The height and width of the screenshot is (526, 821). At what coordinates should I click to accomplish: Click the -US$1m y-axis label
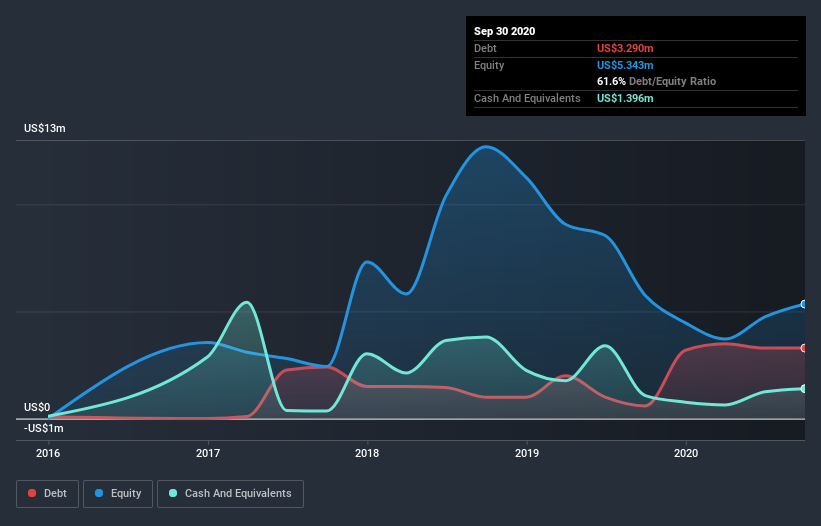tap(43, 429)
